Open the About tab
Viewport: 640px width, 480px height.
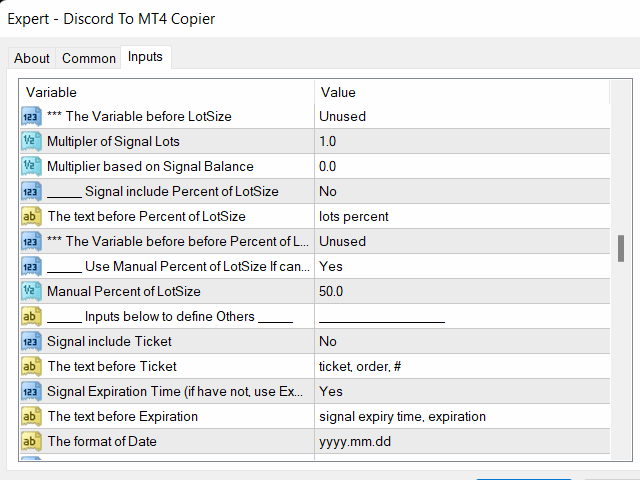click(x=31, y=58)
